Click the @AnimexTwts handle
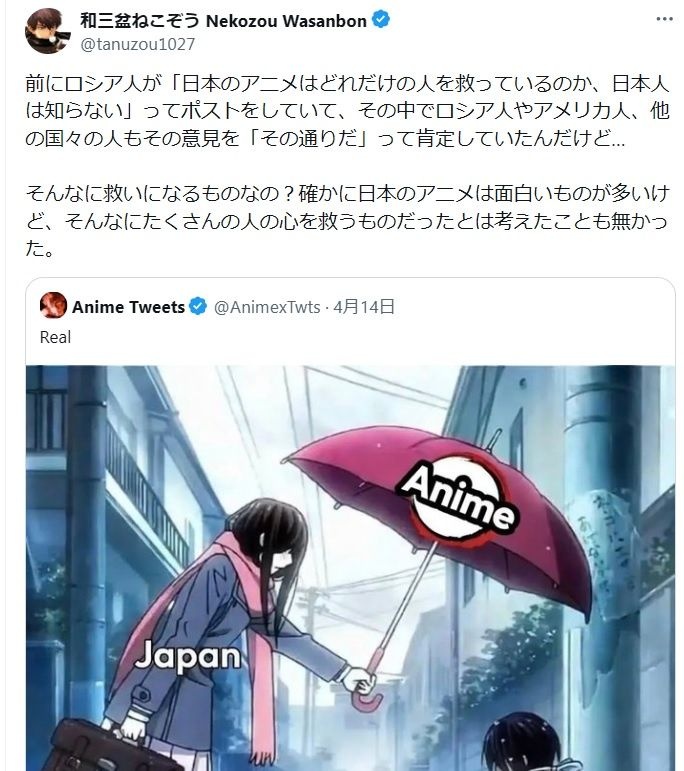Image resolution: width=684 pixels, height=771 pixels. tap(267, 307)
